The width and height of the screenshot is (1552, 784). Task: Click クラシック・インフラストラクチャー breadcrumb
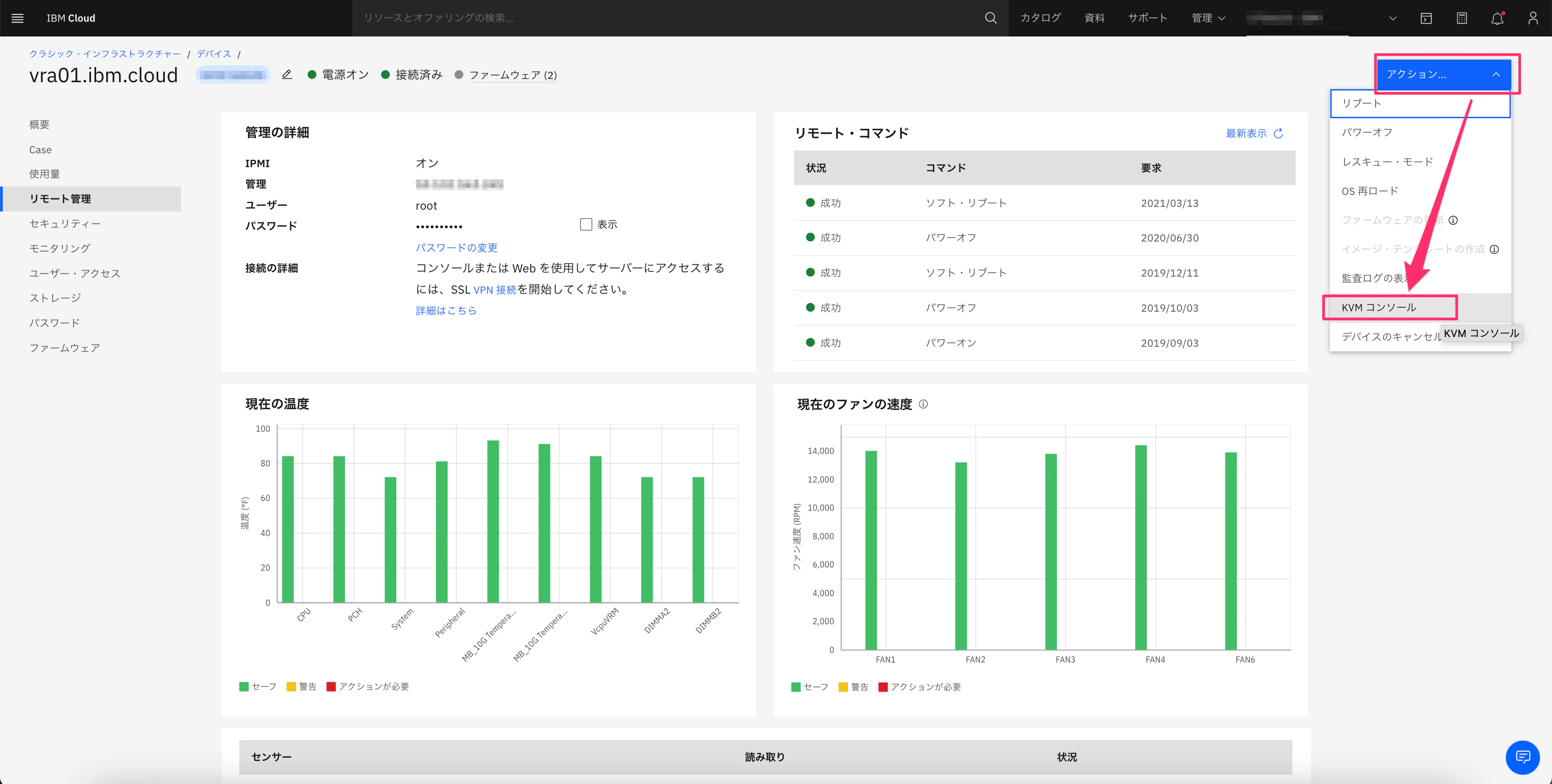click(105, 54)
